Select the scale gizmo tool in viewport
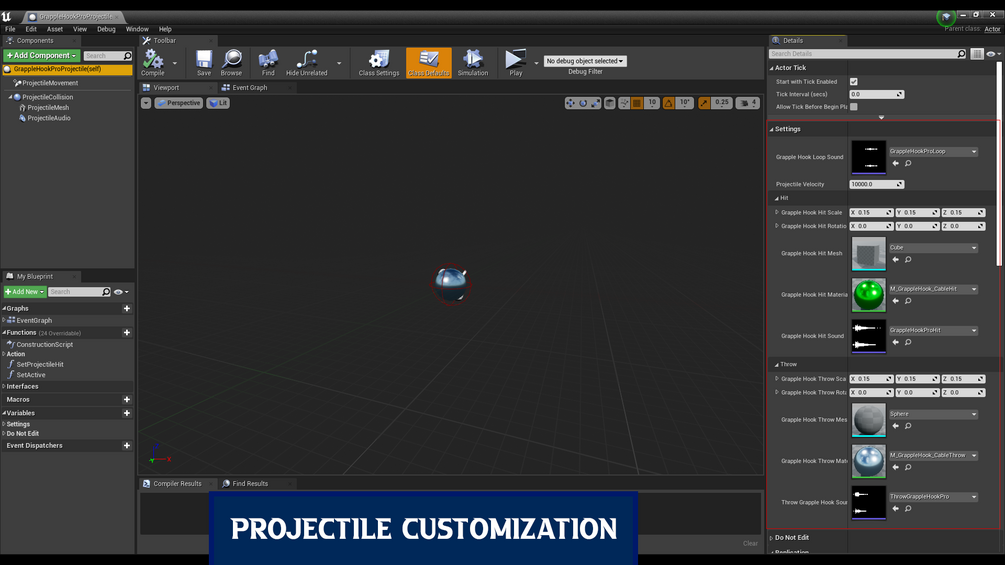 595,103
